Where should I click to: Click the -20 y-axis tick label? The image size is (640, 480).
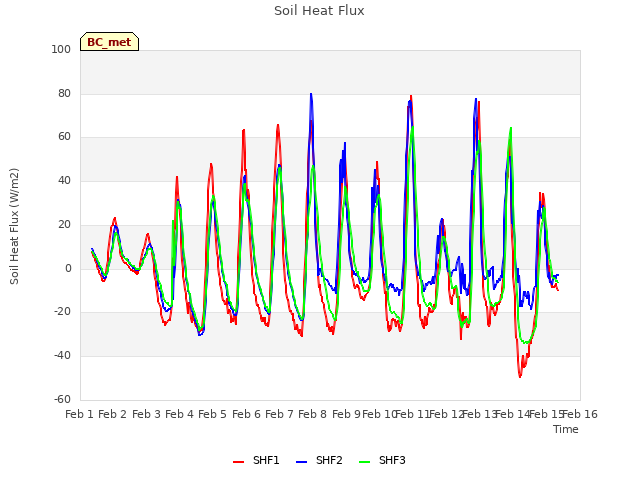62,311
